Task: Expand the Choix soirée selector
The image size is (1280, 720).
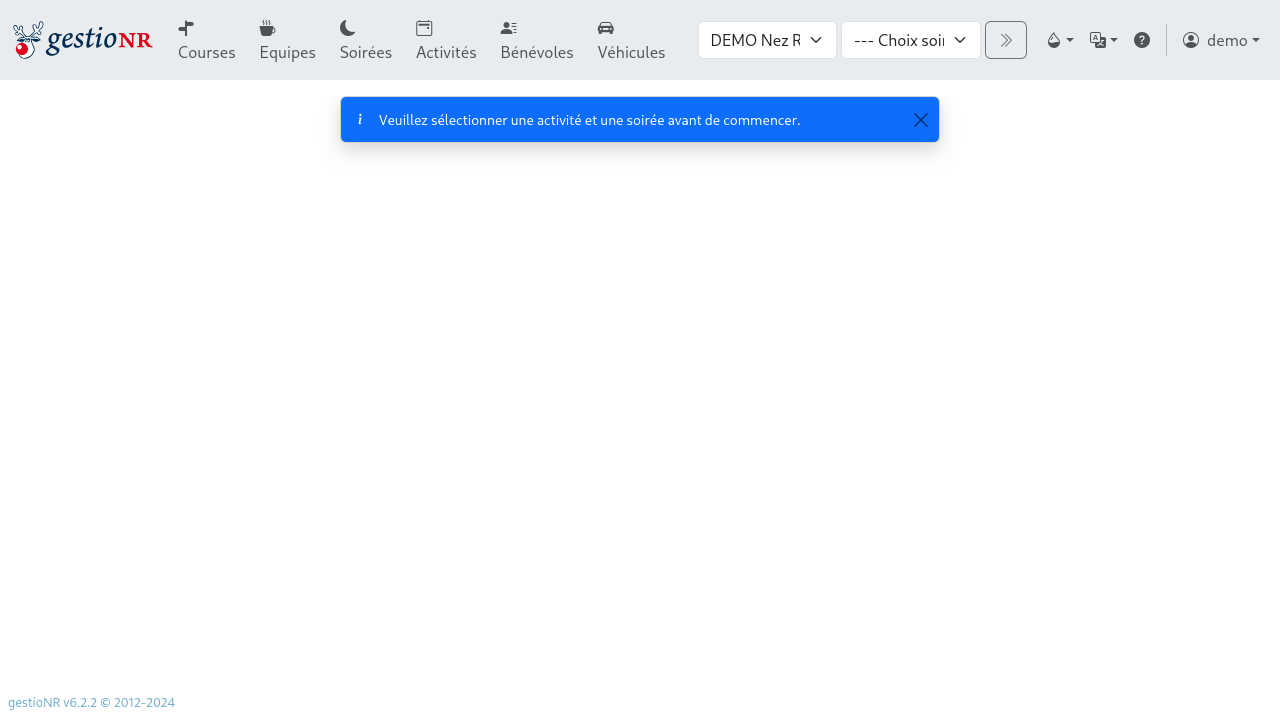Action: tap(910, 40)
